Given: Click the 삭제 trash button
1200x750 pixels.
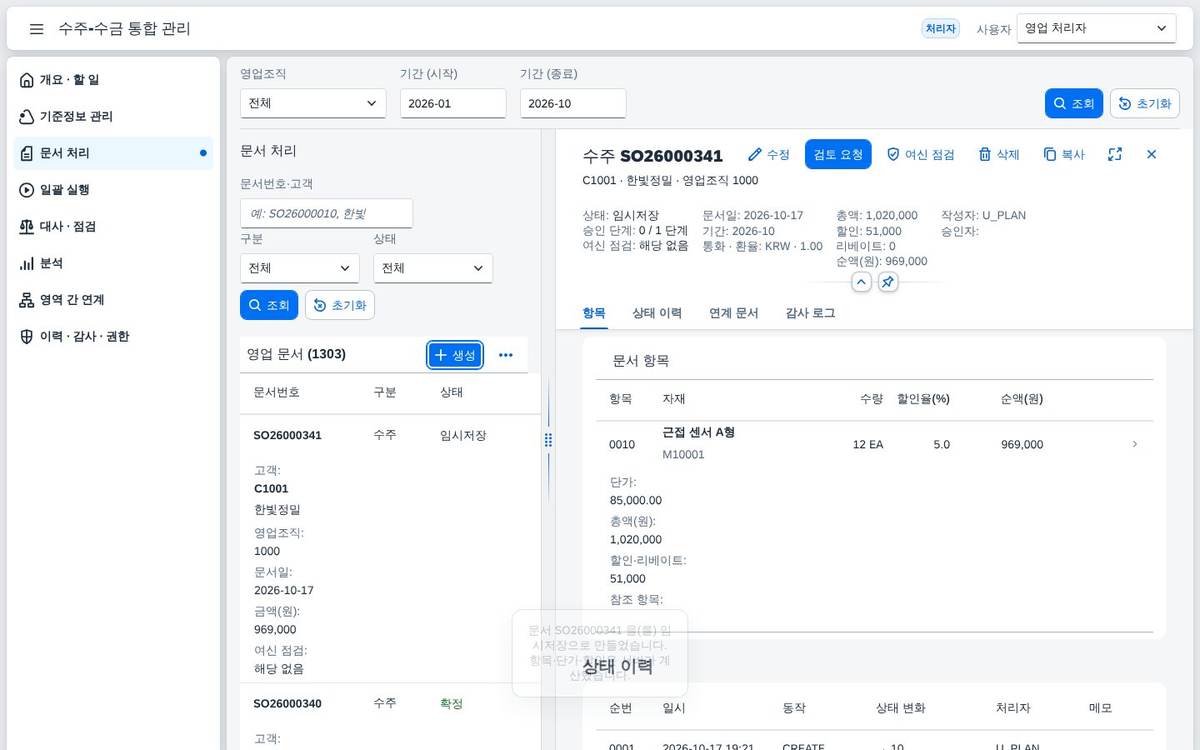Looking at the screenshot, I should pos(999,154).
